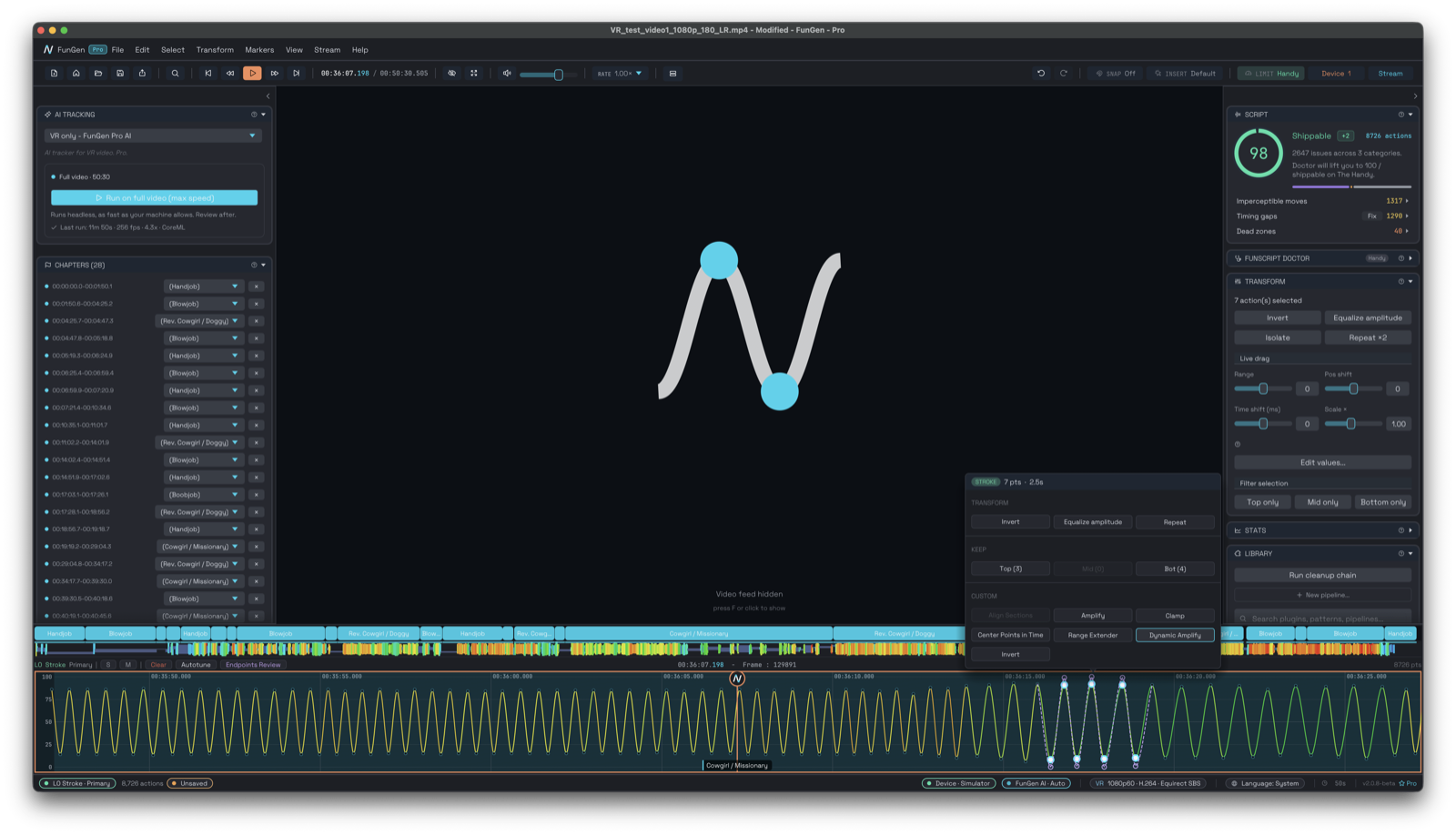Open type dropdown for chapter 00:17:03.1 Boobjob
Screen dimensions: 1456x835
pos(203,495)
